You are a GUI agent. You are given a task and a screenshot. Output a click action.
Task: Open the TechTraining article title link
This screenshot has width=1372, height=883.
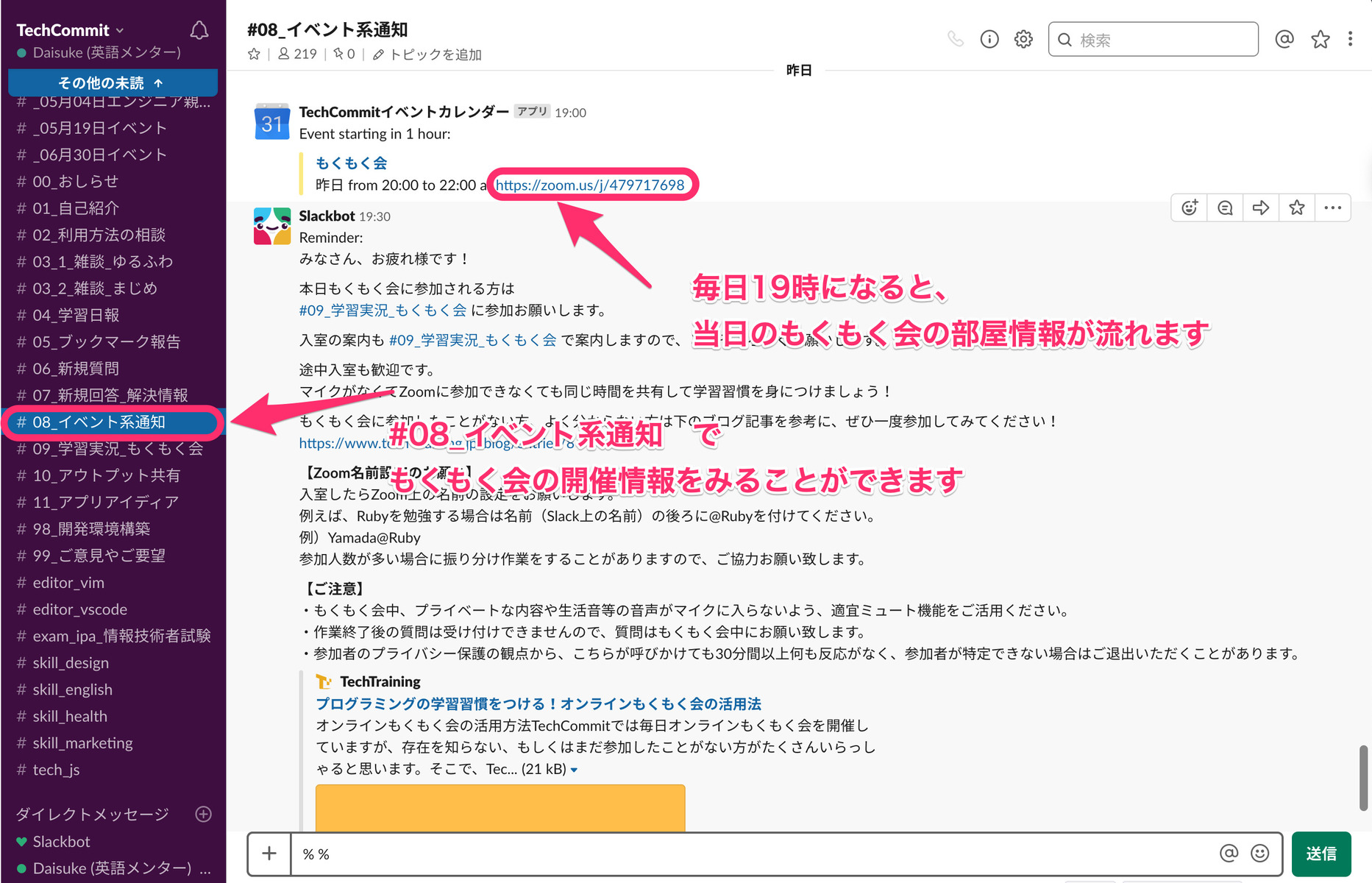[539, 703]
